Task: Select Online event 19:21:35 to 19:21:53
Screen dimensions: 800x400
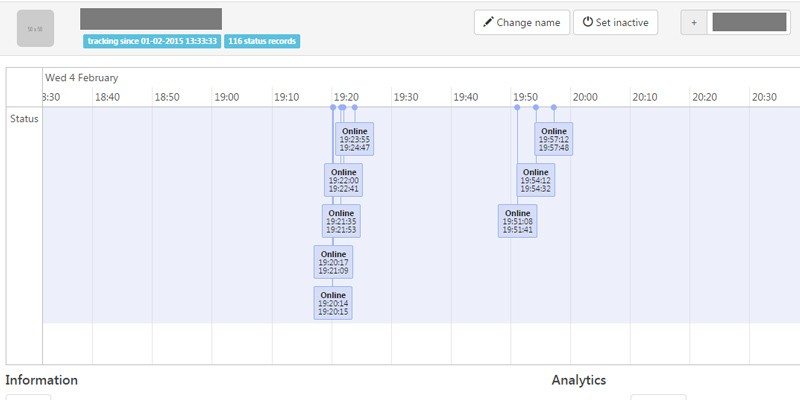Action: [341, 221]
